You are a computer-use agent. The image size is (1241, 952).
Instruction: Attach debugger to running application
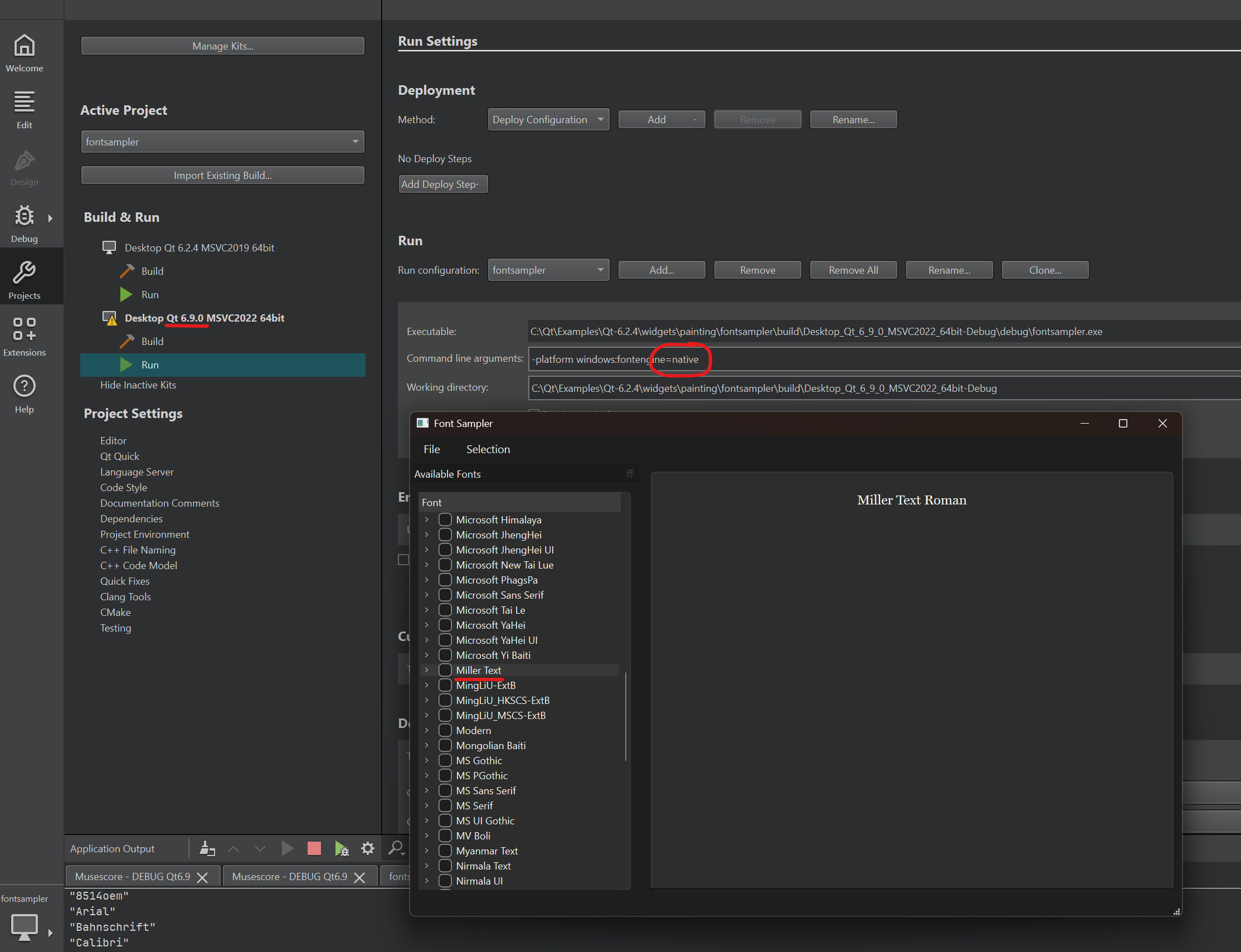click(341, 848)
